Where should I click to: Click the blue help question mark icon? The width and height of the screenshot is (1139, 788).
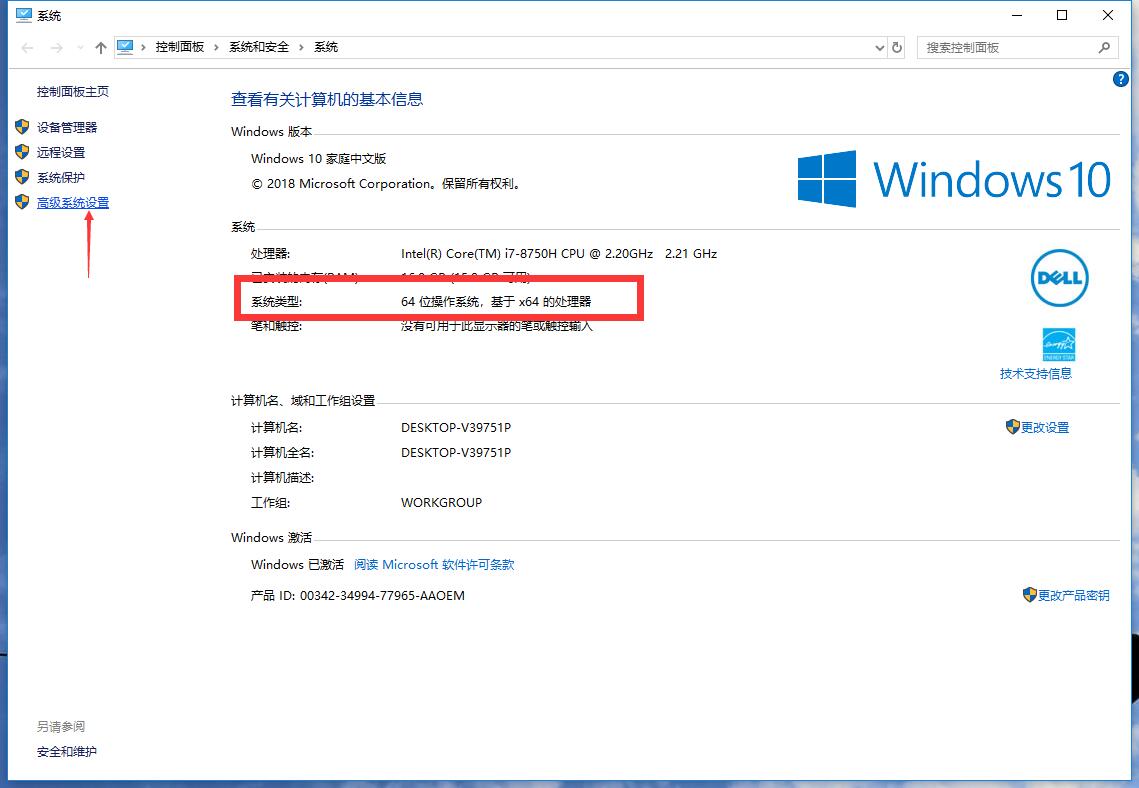[1120, 79]
